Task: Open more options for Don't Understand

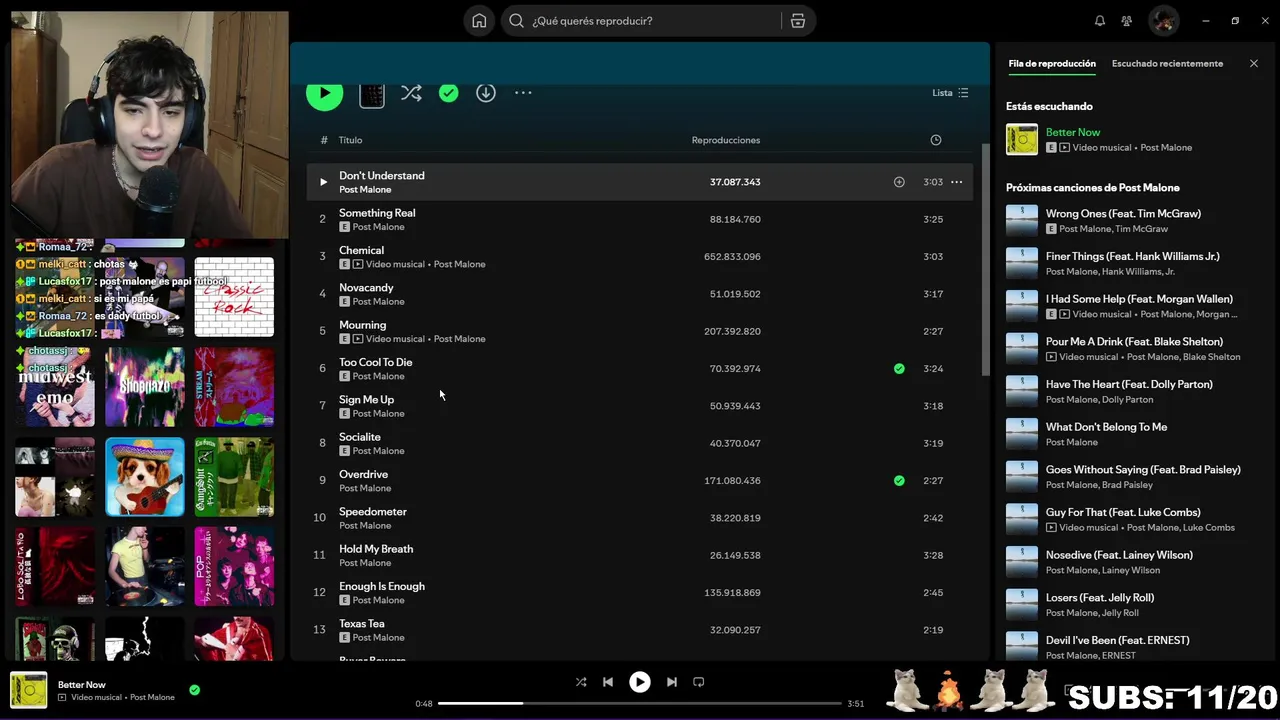Action: coord(956,182)
